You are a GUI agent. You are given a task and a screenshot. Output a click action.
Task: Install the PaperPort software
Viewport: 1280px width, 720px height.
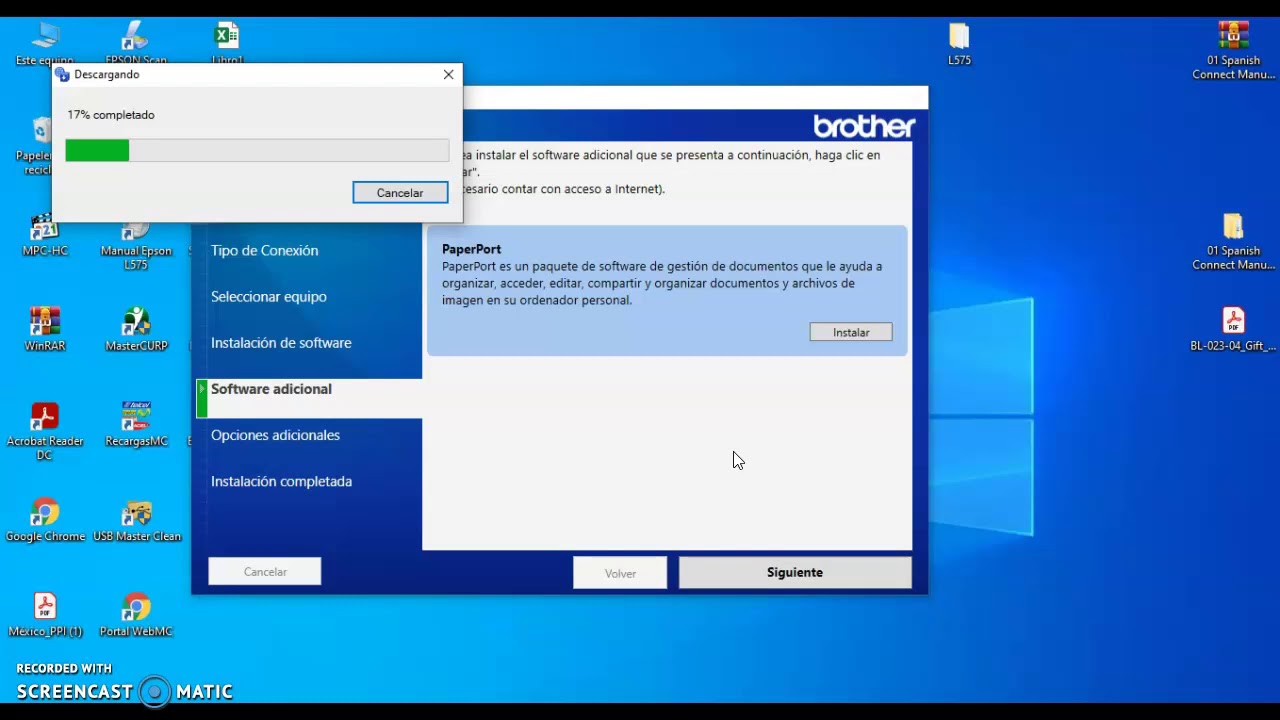click(851, 332)
